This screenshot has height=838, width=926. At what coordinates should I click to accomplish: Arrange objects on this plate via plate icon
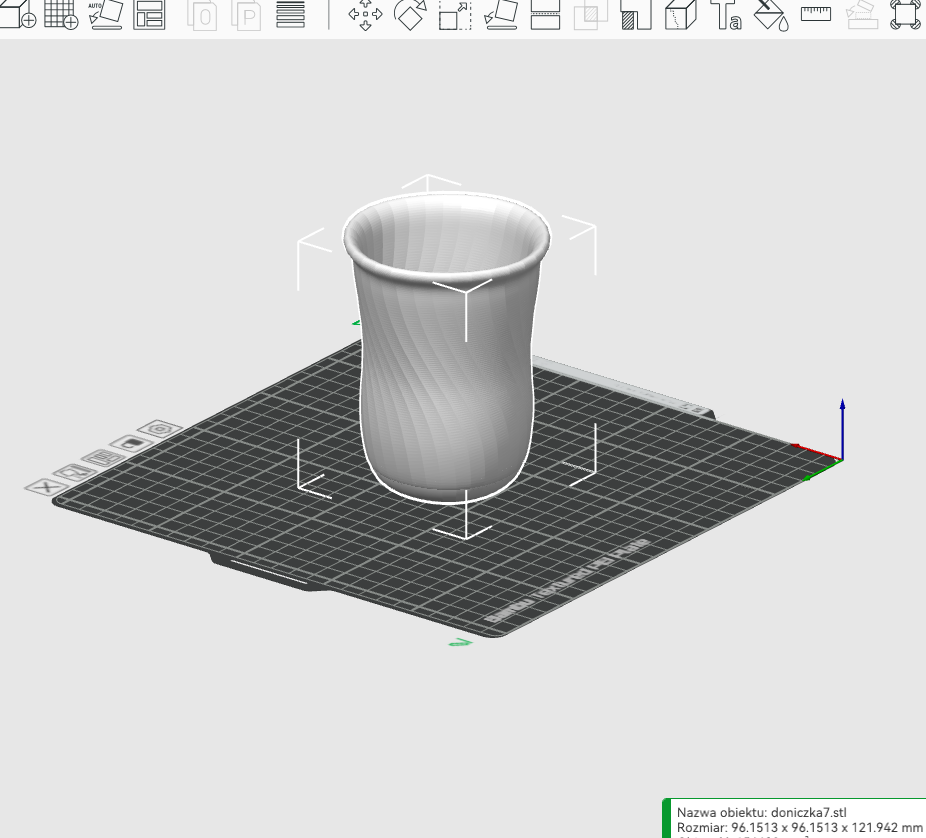click(x=103, y=458)
